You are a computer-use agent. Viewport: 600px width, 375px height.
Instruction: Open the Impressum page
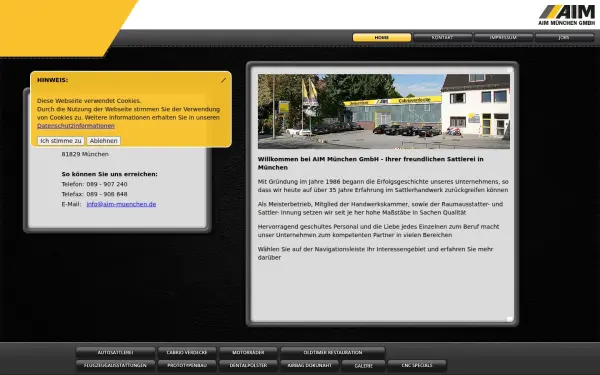click(503, 38)
